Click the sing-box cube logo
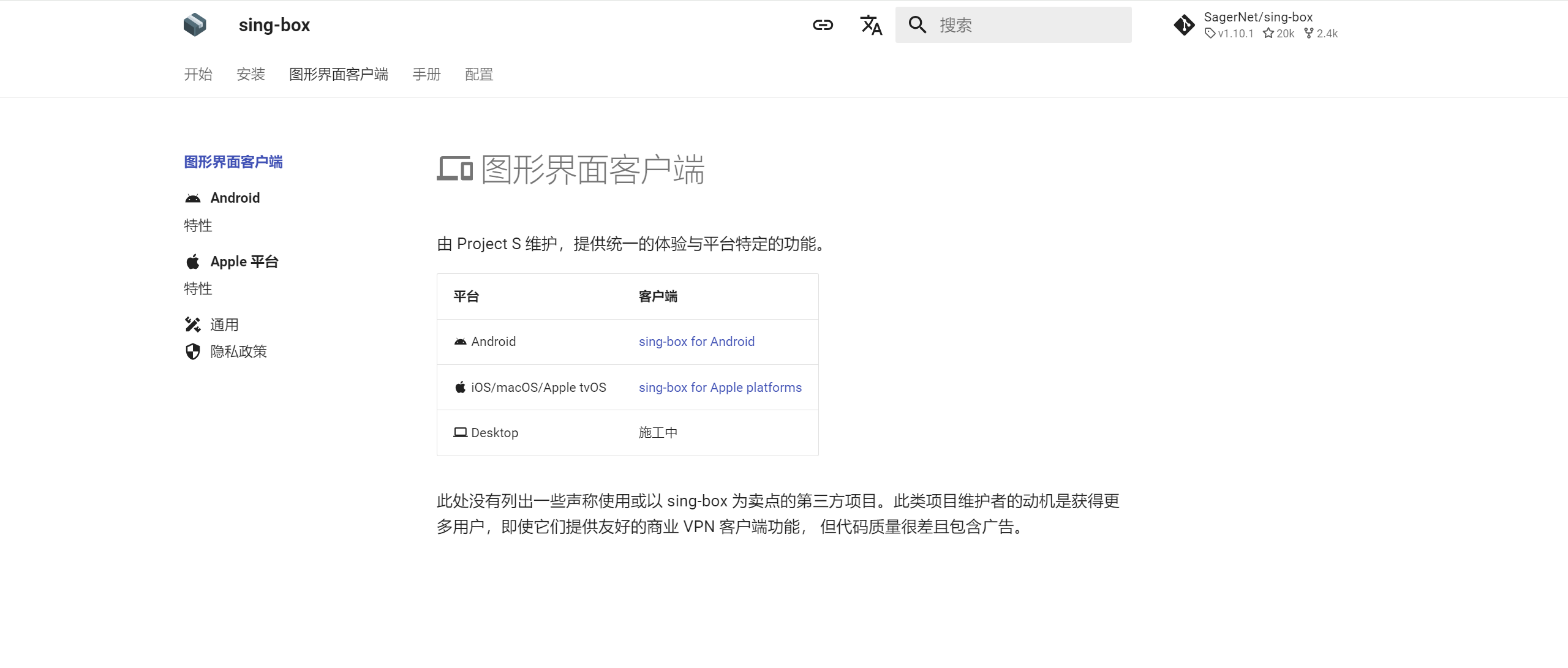This screenshot has width=1568, height=668. [x=195, y=25]
